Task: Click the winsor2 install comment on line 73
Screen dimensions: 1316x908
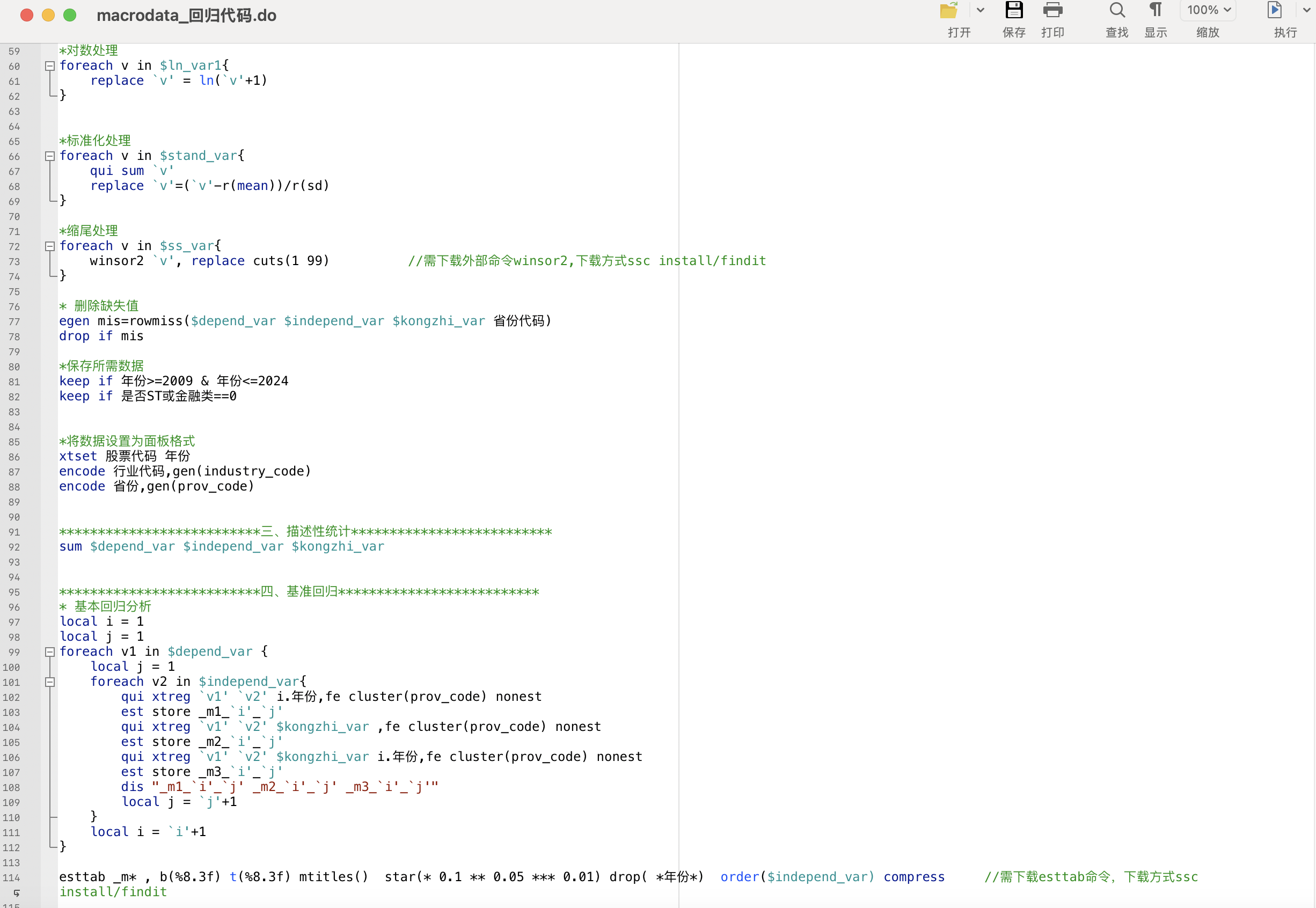Action: click(587, 261)
